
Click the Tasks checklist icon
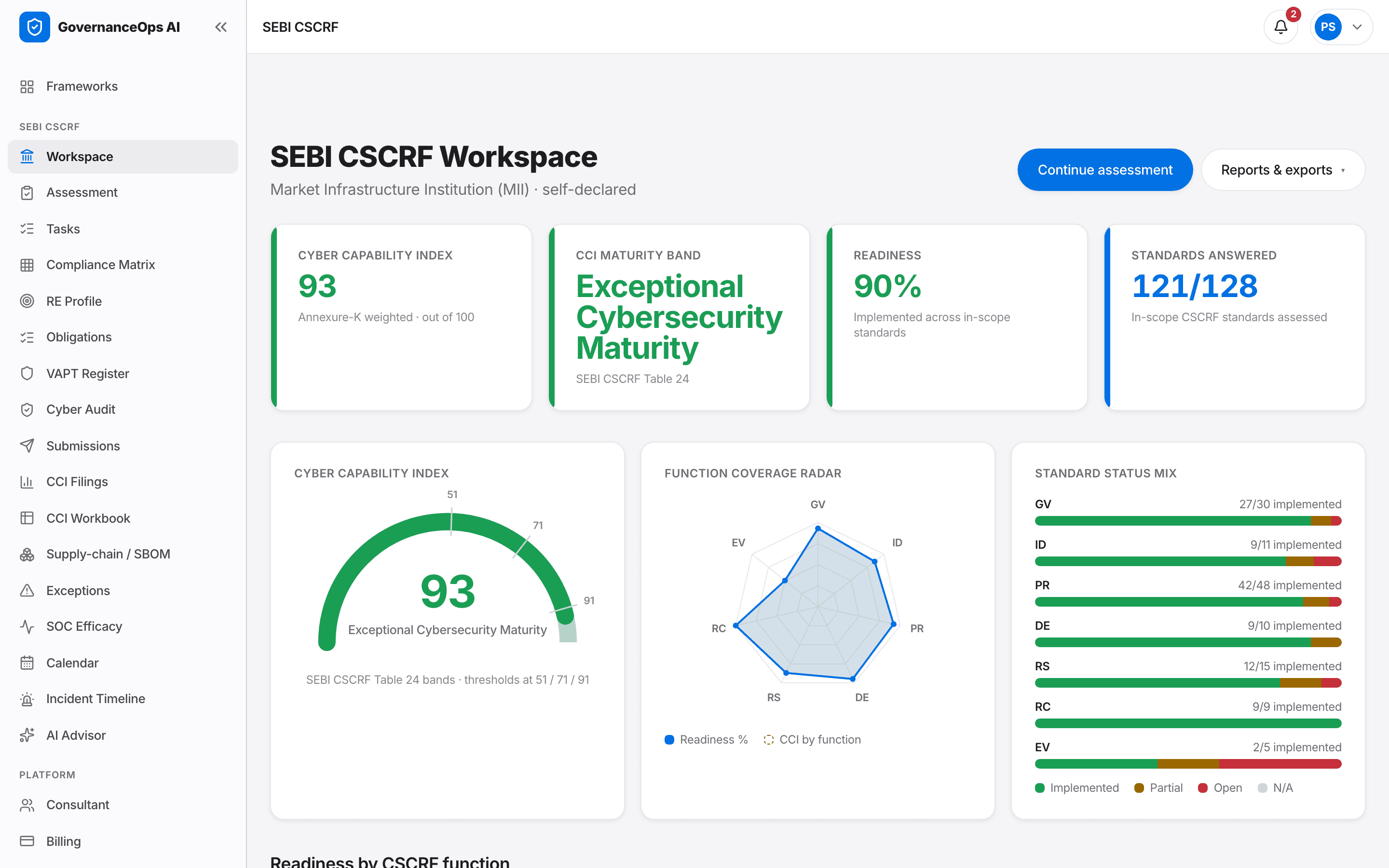27,229
